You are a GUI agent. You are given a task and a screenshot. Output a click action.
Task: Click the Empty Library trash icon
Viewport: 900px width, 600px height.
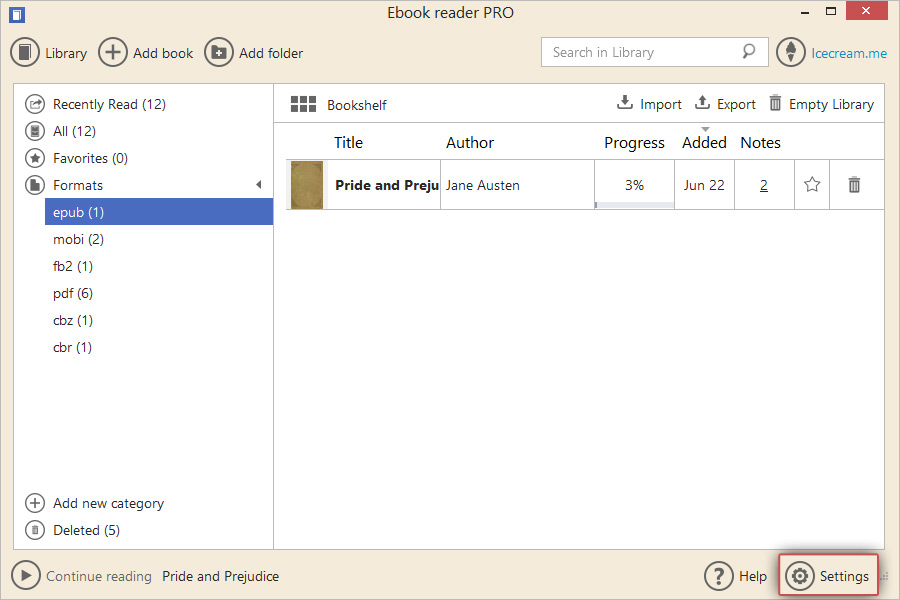click(x=775, y=102)
